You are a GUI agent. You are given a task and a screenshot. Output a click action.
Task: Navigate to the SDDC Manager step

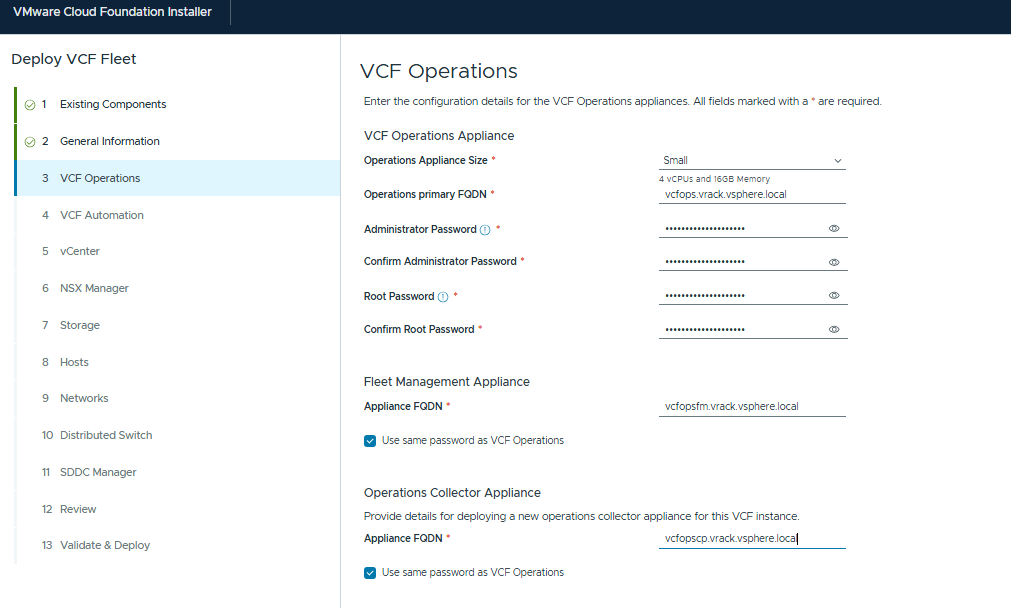(98, 472)
